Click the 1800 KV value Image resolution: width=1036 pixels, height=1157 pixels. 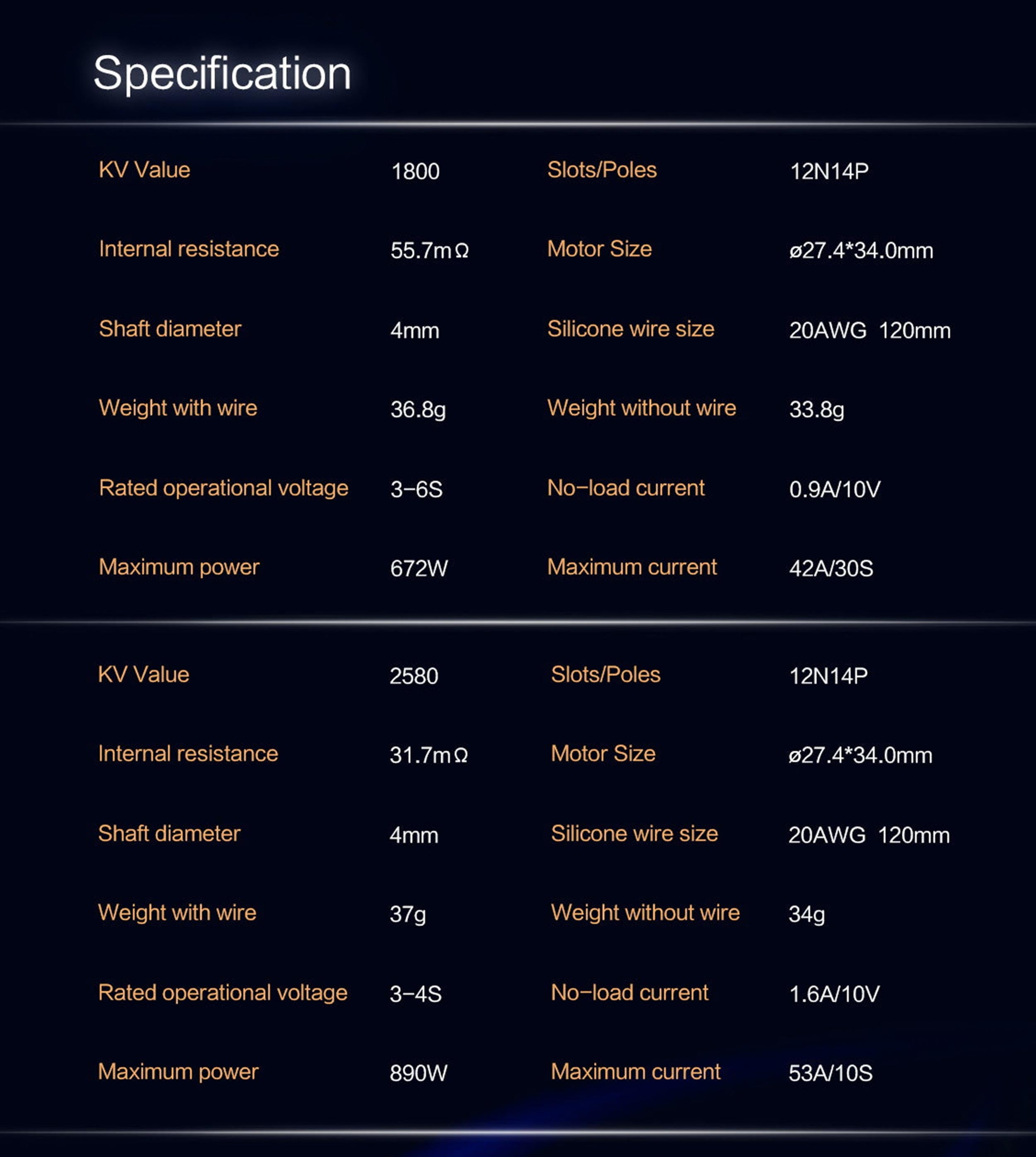415,171
